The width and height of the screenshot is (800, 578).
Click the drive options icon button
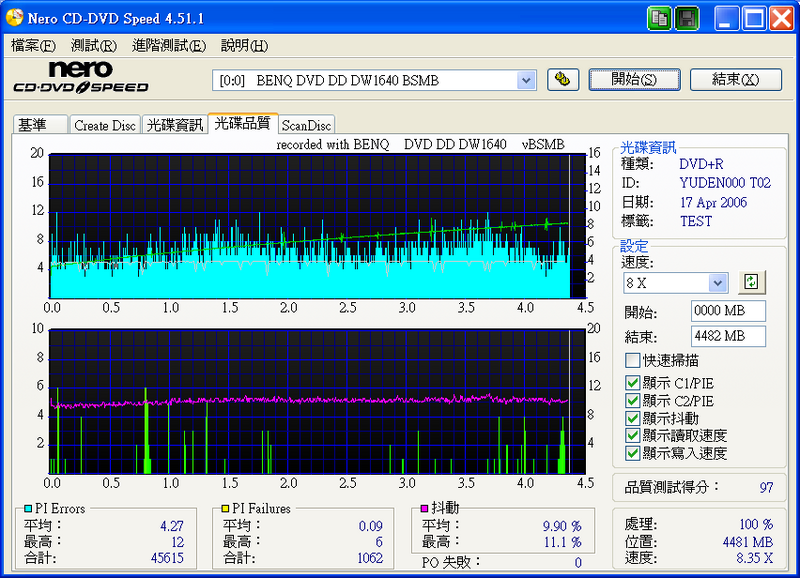tap(563, 80)
